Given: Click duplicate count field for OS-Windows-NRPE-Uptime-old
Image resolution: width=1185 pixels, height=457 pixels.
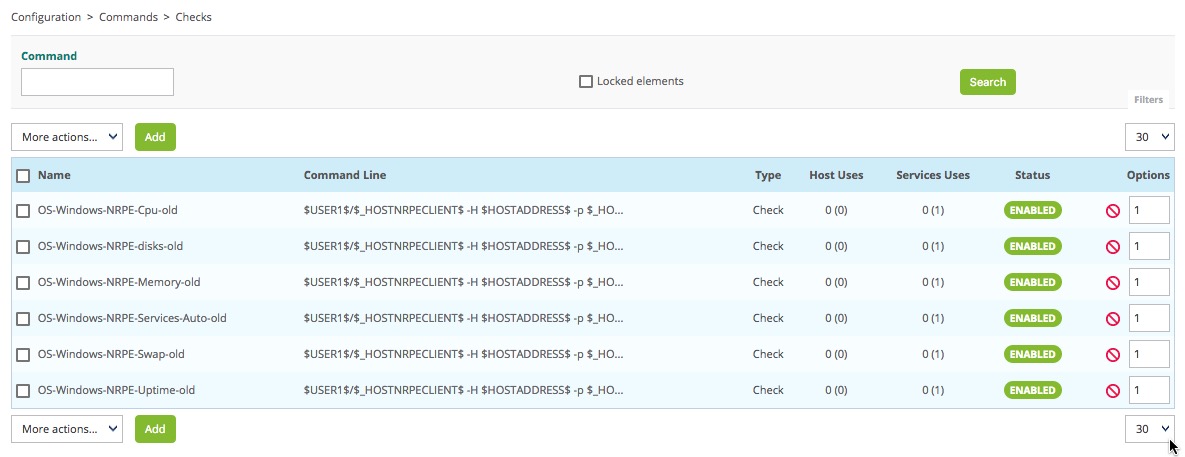Looking at the screenshot, I should point(1149,390).
